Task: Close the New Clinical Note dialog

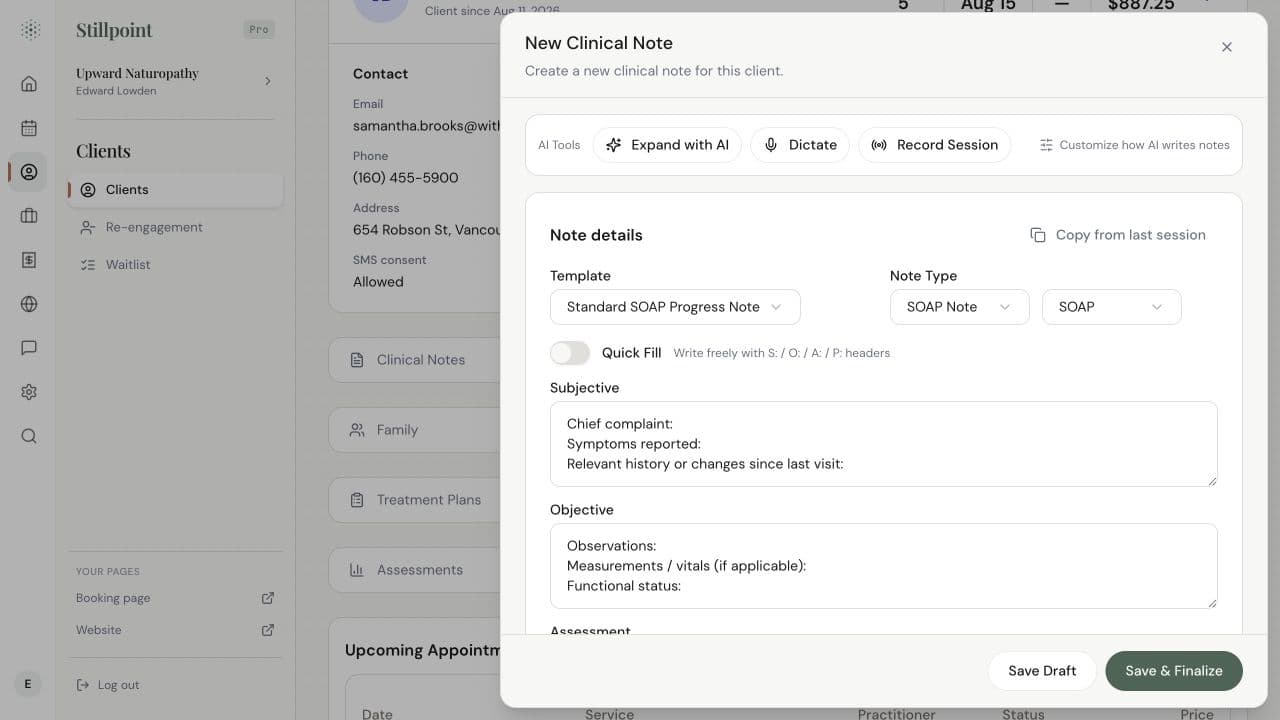Action: pyautogui.click(x=1227, y=47)
